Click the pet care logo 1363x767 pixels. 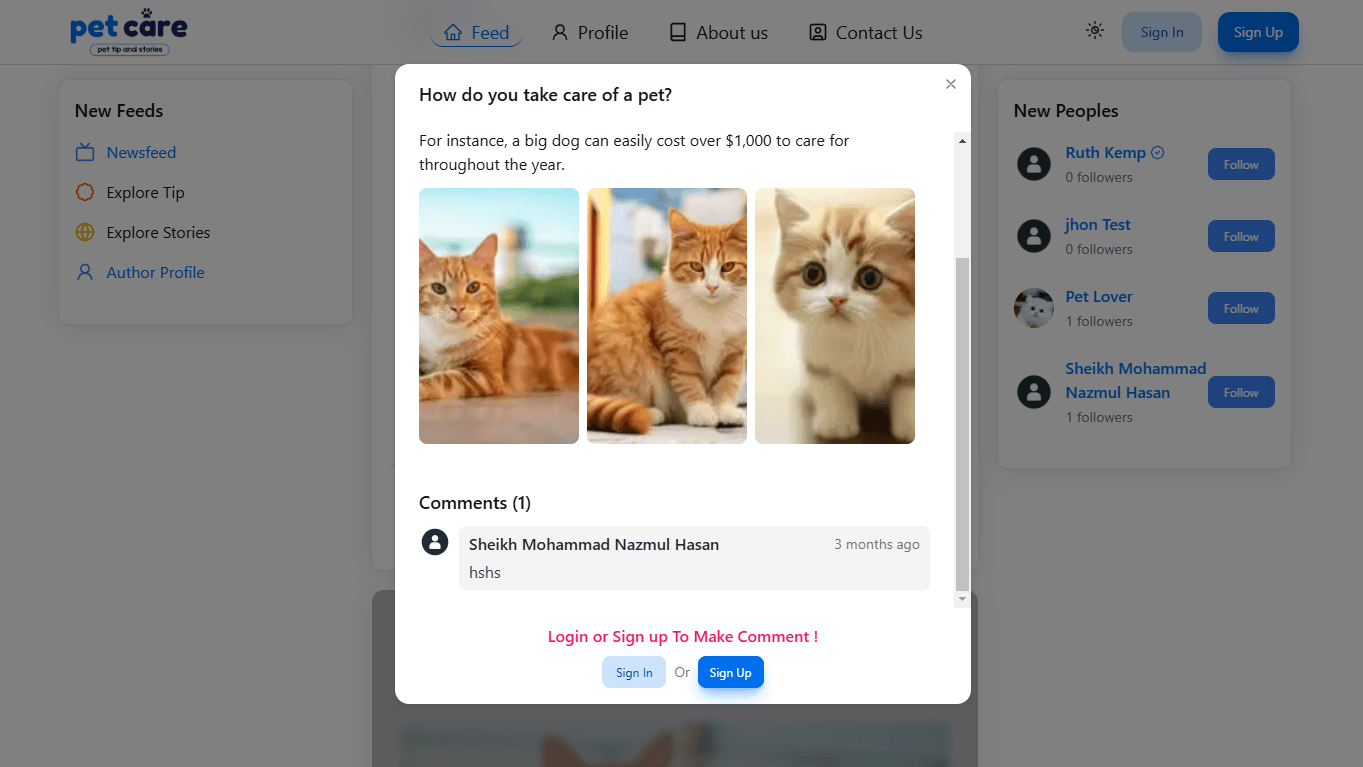[x=128, y=31]
